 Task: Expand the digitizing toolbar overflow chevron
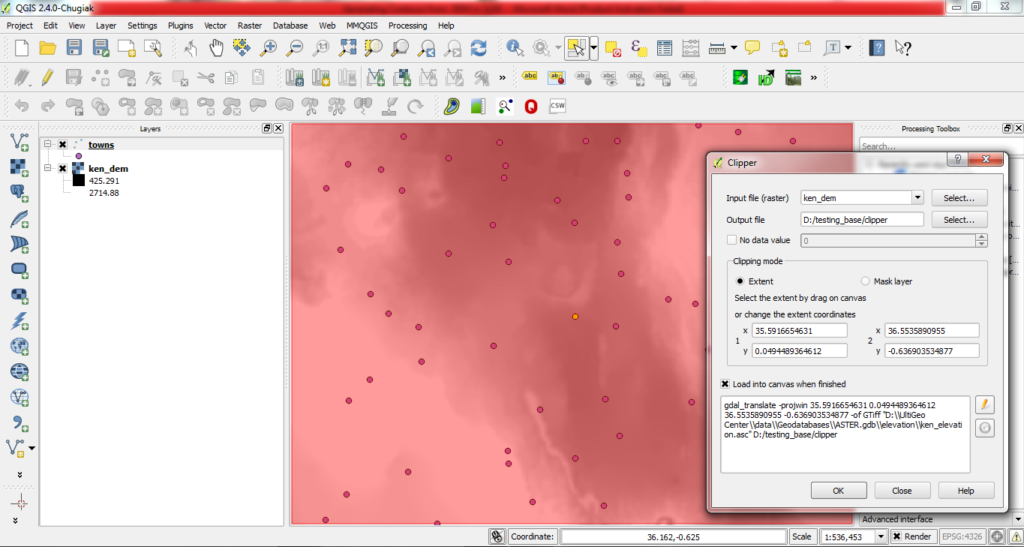point(502,78)
